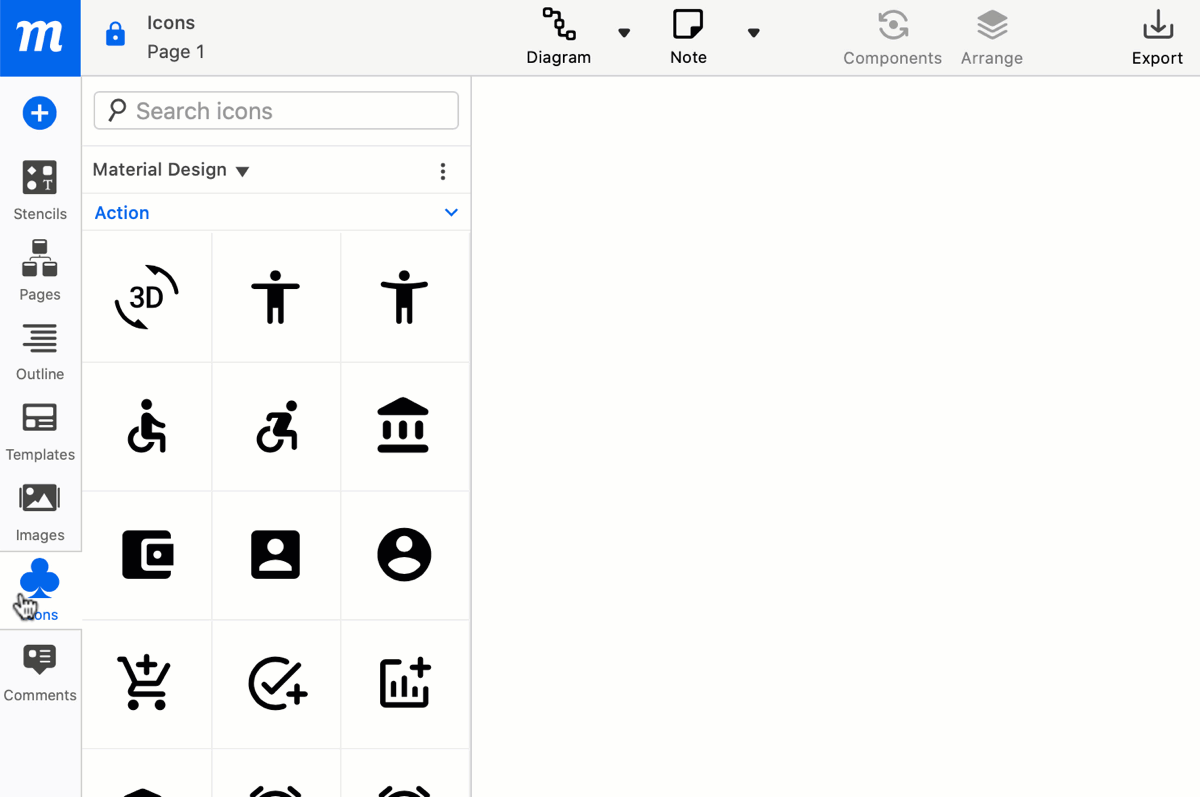Click inside the Search icons field

[x=275, y=110]
